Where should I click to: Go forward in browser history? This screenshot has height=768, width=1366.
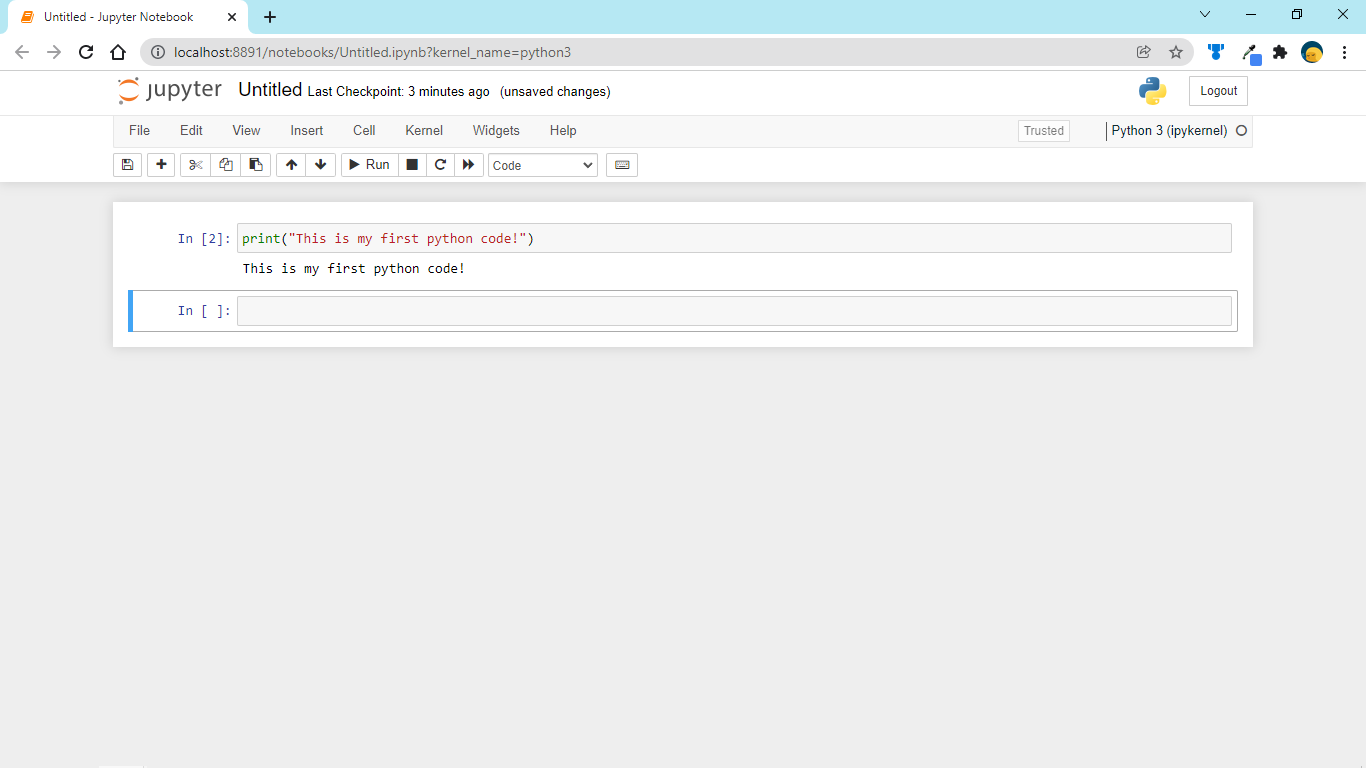tap(54, 52)
